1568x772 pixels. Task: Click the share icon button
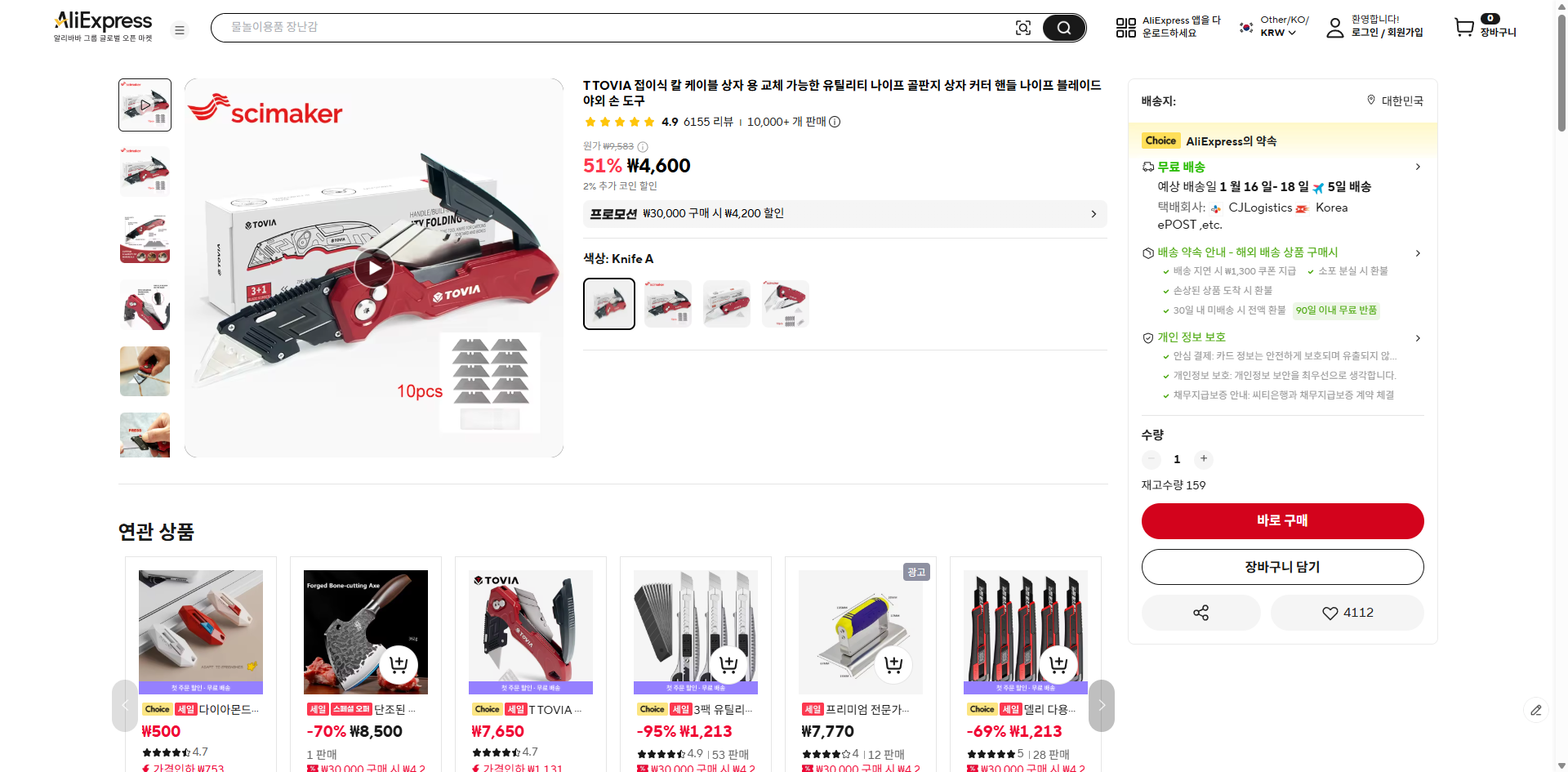point(1200,613)
